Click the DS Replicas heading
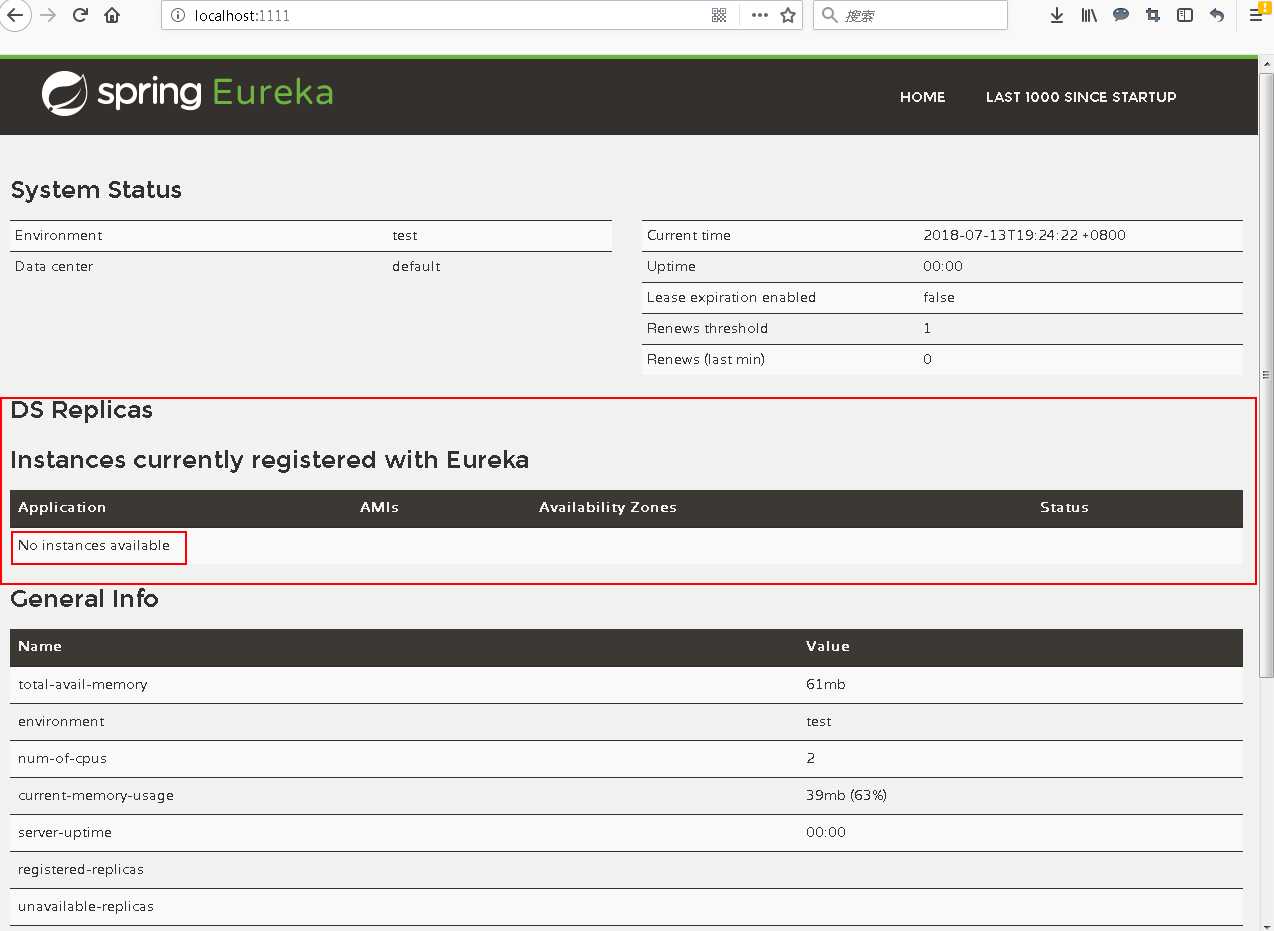 pos(82,410)
